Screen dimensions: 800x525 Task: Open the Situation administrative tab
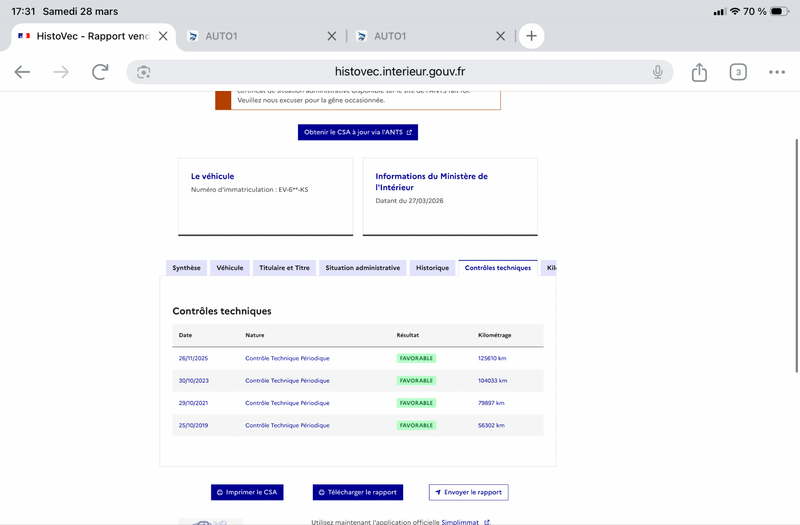click(363, 268)
